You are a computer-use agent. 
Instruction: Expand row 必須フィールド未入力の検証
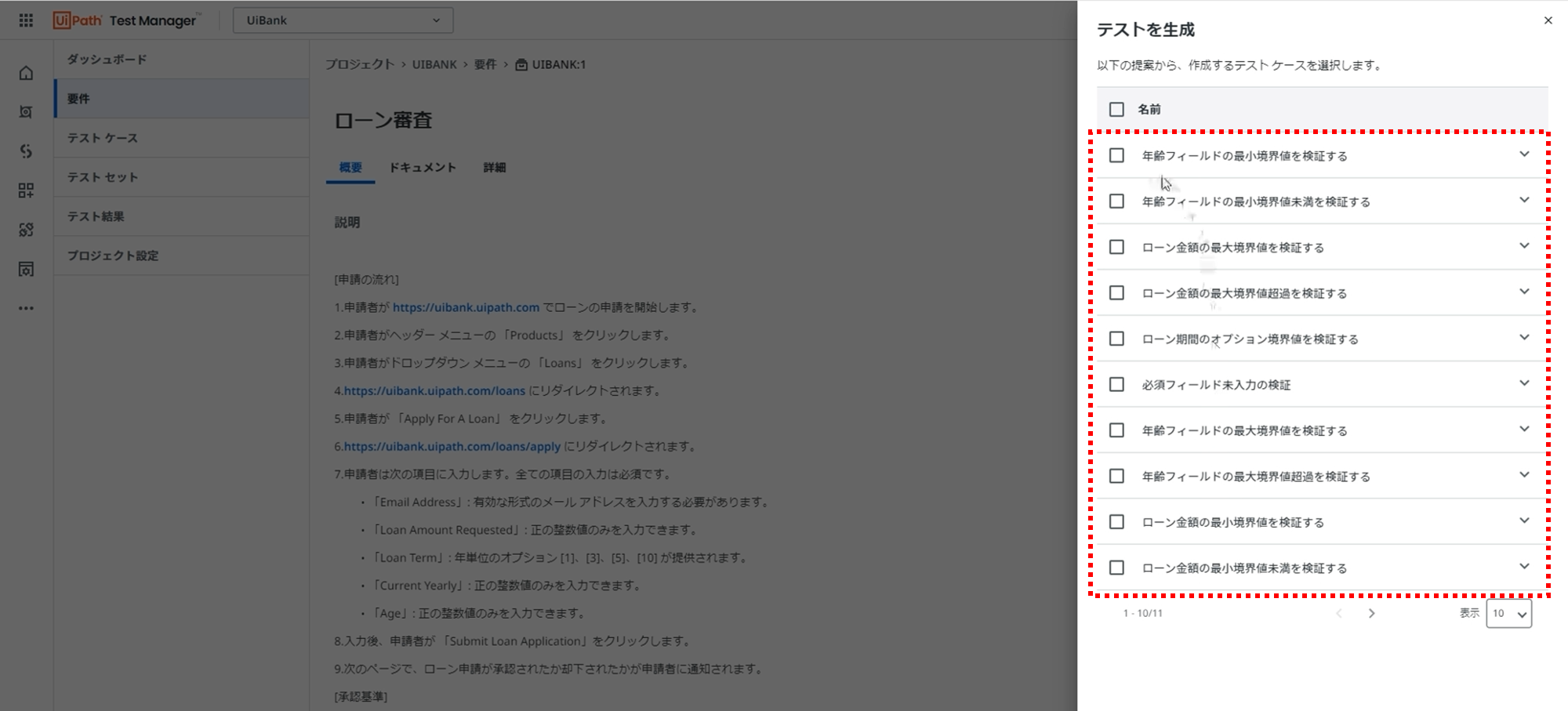[1524, 383]
